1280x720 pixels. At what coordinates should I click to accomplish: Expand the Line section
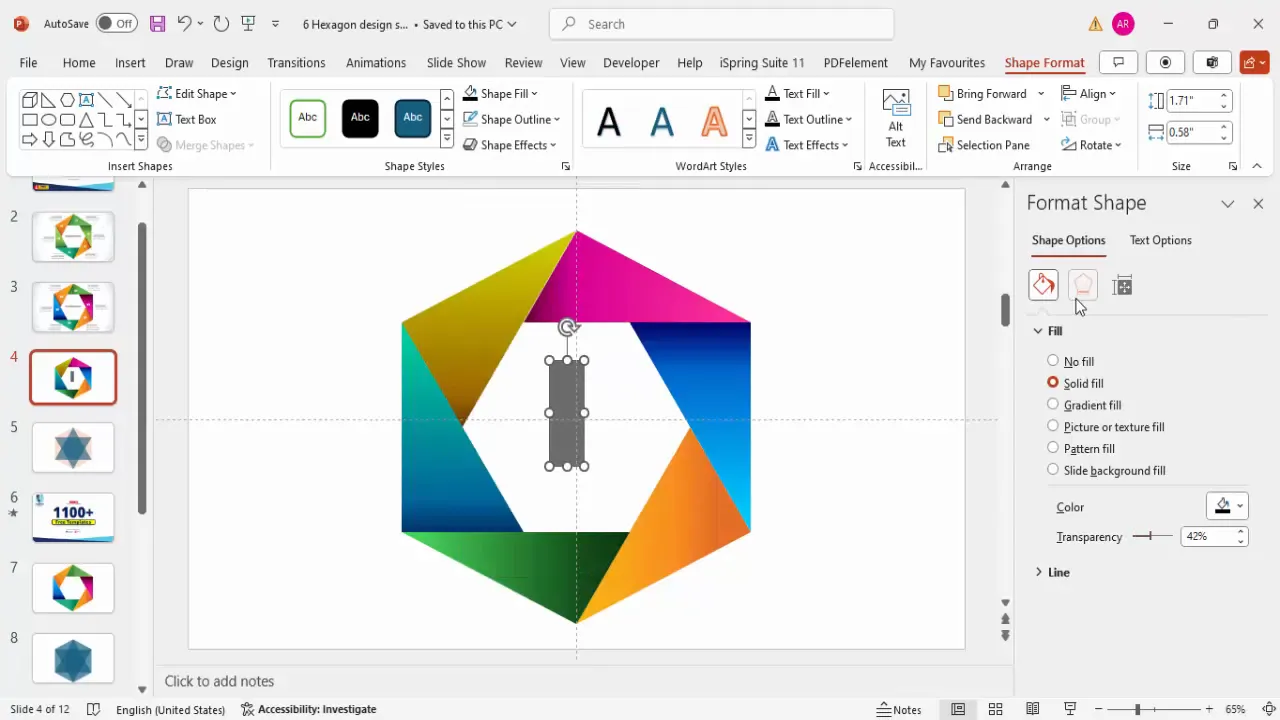pyautogui.click(x=1052, y=572)
